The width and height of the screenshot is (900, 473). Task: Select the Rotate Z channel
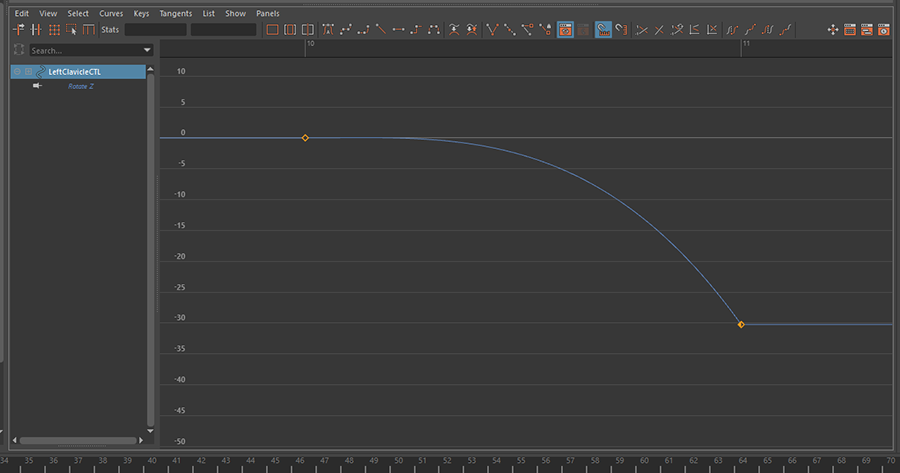(81, 87)
